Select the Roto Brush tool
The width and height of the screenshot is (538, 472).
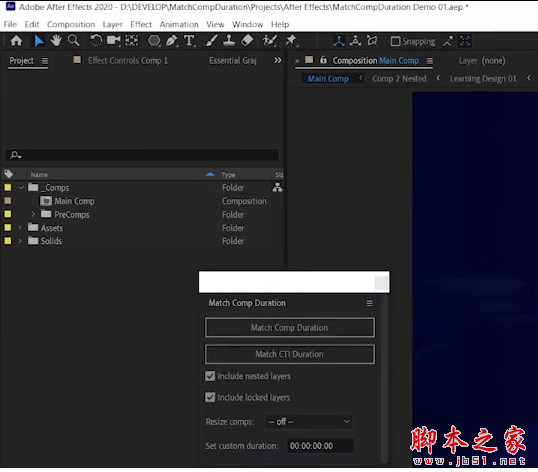[269, 41]
